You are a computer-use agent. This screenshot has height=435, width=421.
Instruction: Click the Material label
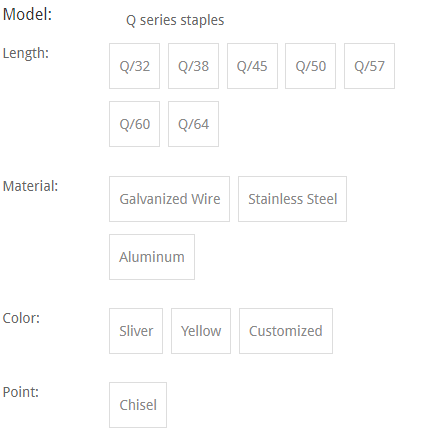30,186
